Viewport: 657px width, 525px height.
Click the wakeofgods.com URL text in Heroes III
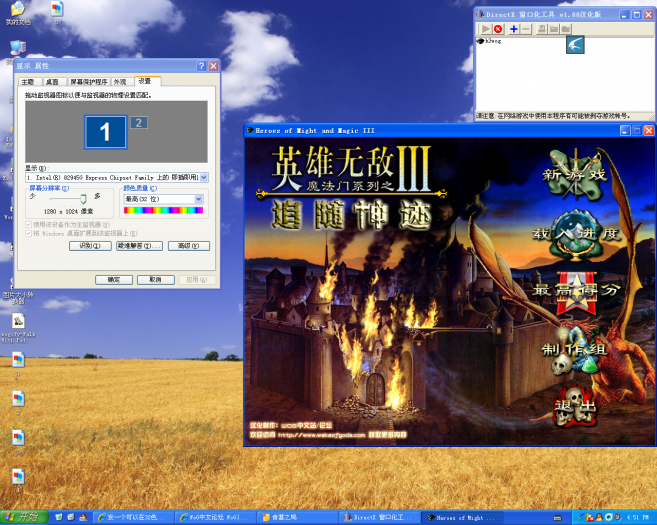coord(321,435)
